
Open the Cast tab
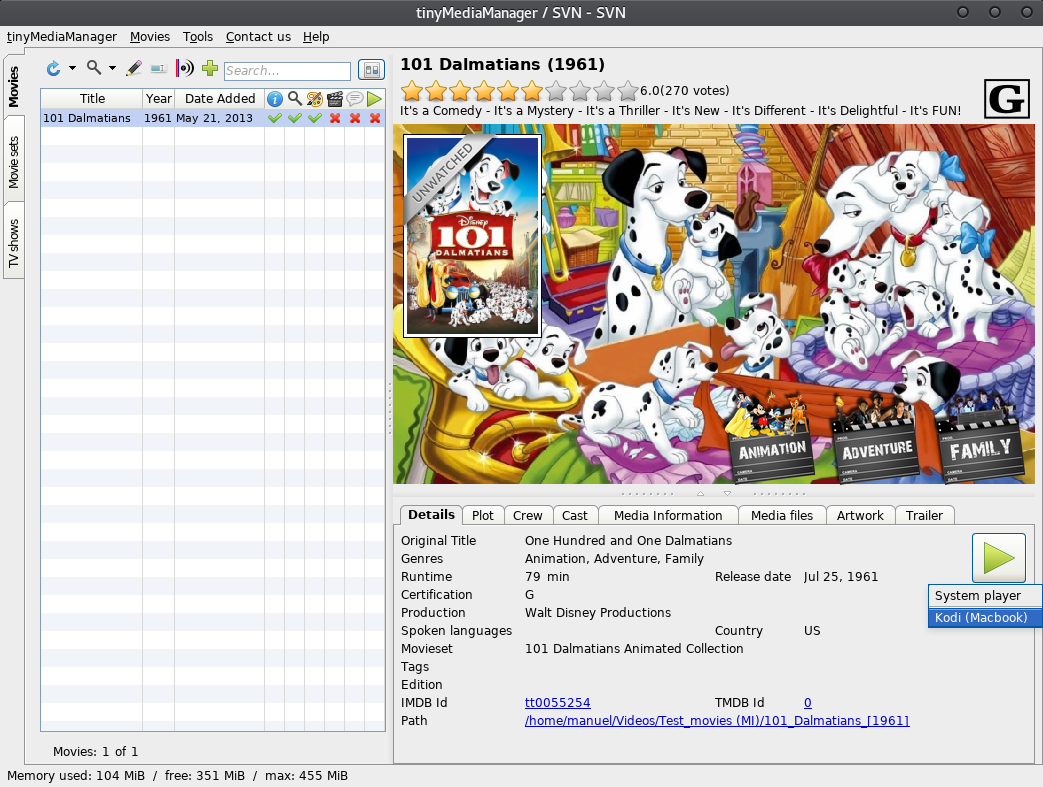pos(575,516)
